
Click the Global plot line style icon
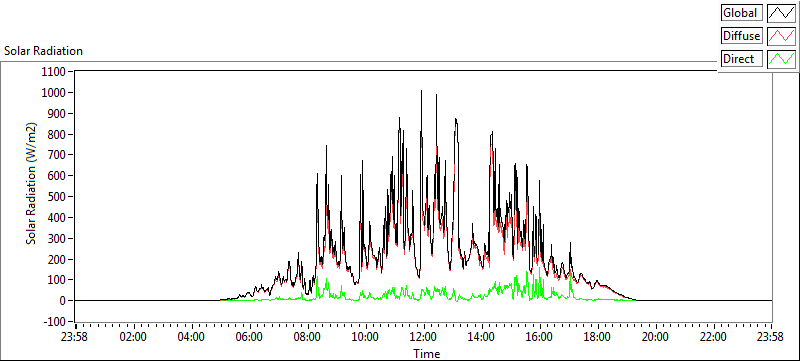(x=781, y=13)
